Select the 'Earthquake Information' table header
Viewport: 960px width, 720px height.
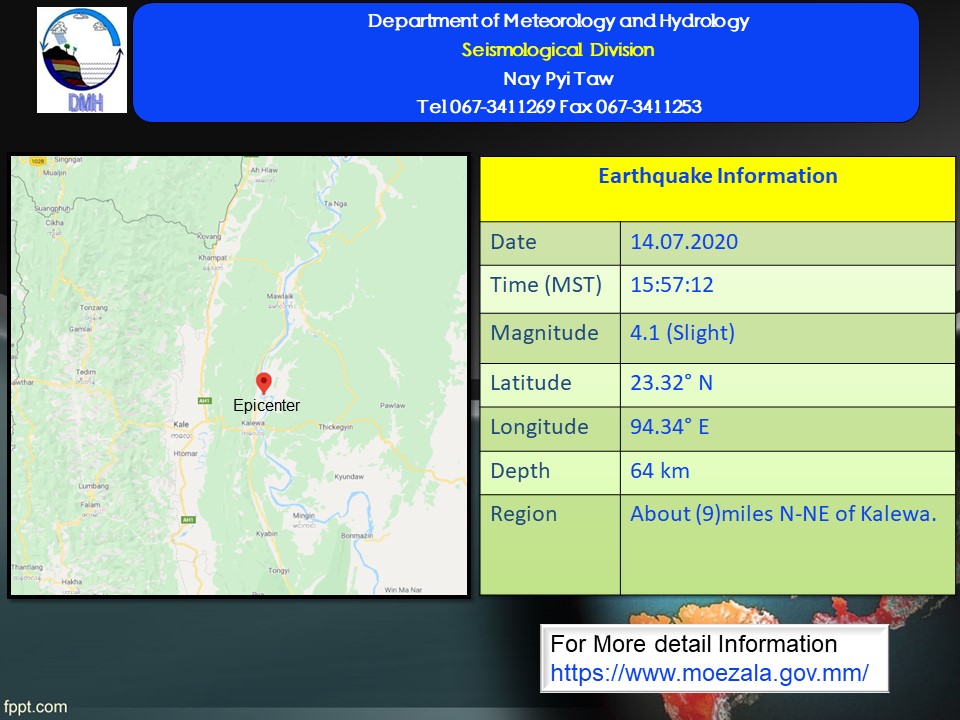point(718,176)
